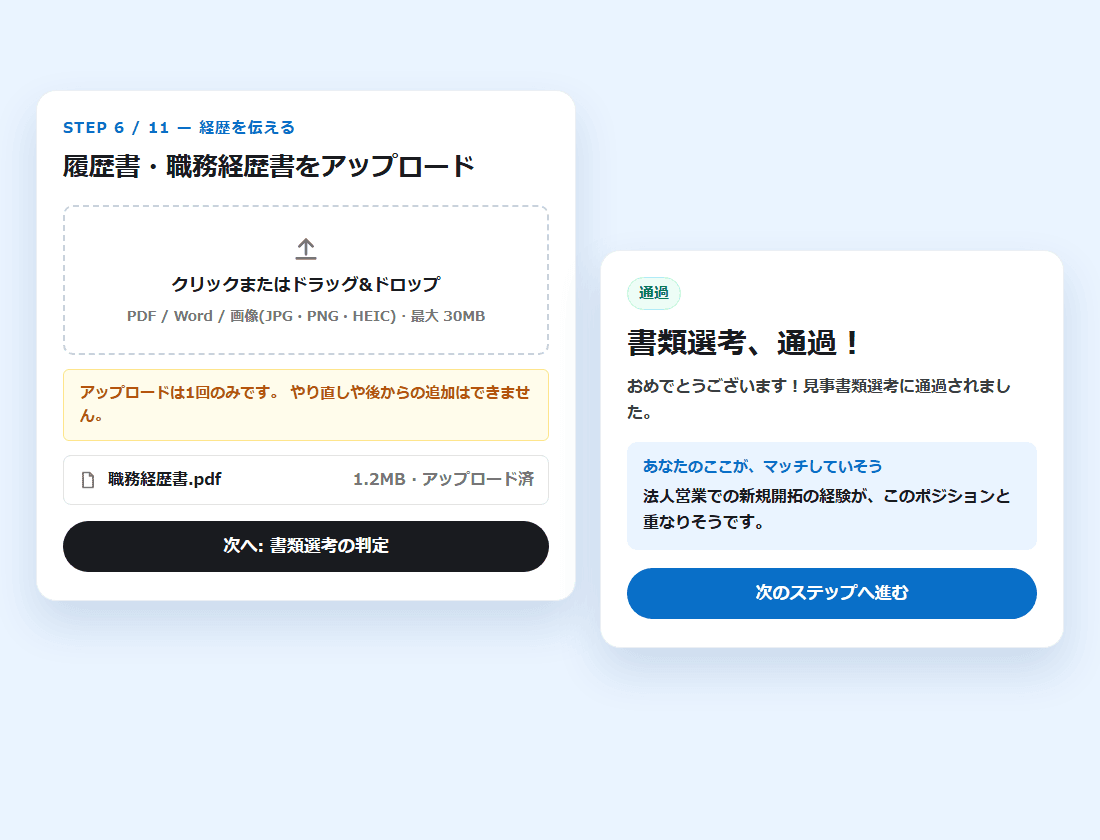The height and width of the screenshot is (840, 1100).
Task: Click the 通過 status badge
Action: 653,293
